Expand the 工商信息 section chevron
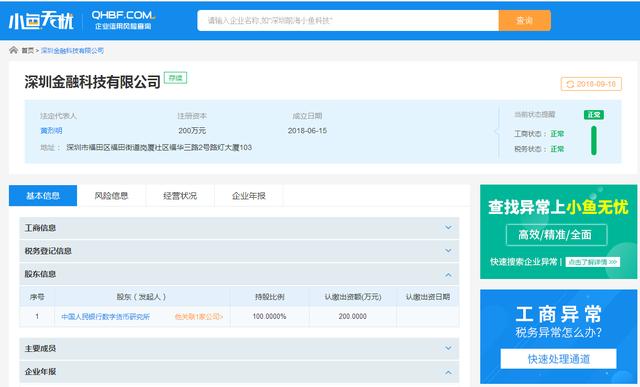Image resolution: width=640 pixels, height=387 pixels. coord(448,228)
